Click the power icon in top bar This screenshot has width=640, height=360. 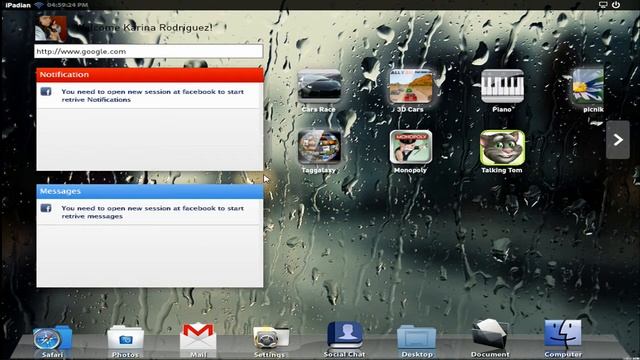click(x=616, y=5)
